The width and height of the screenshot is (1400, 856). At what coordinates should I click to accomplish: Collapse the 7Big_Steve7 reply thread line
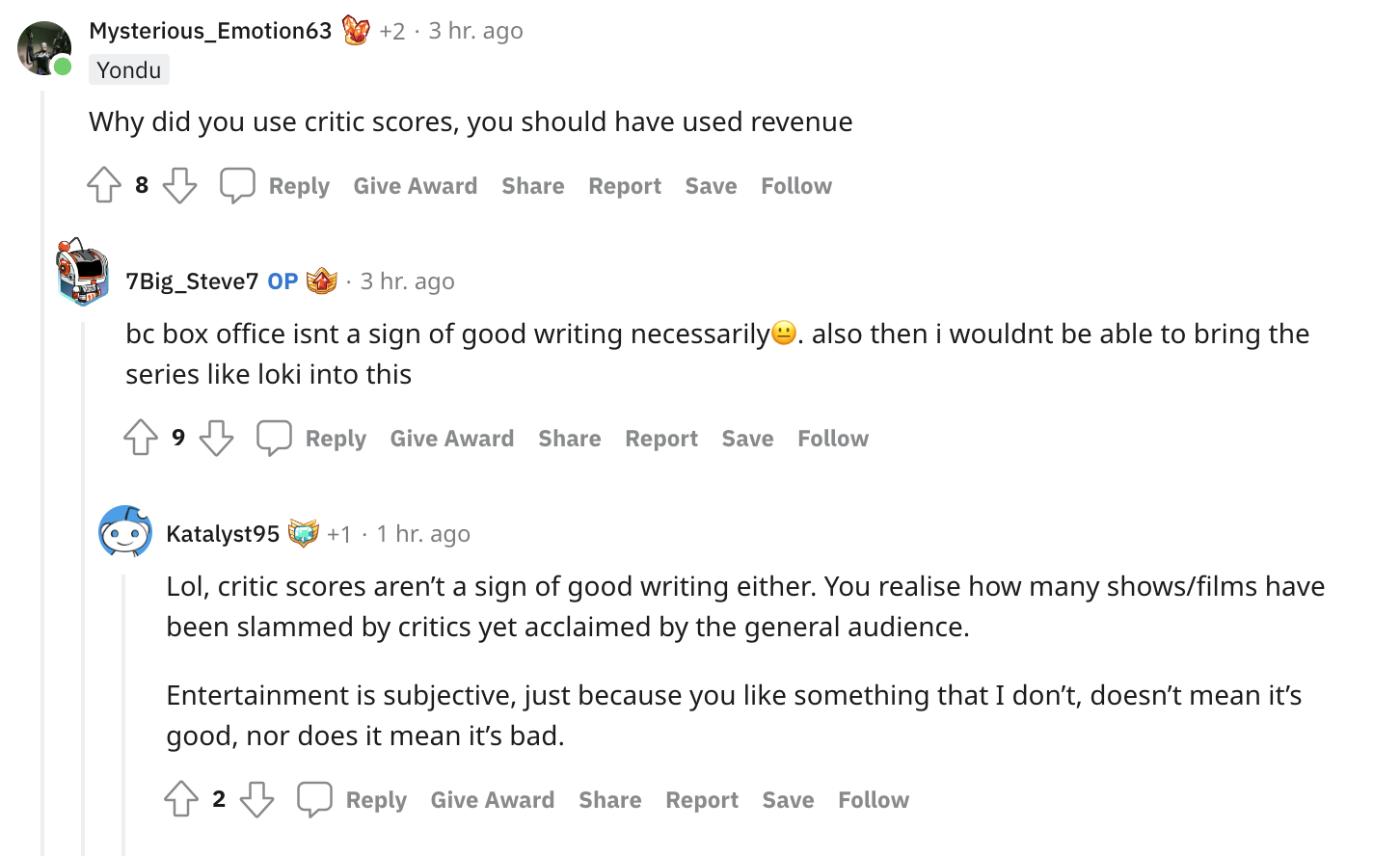[x=83, y=578]
